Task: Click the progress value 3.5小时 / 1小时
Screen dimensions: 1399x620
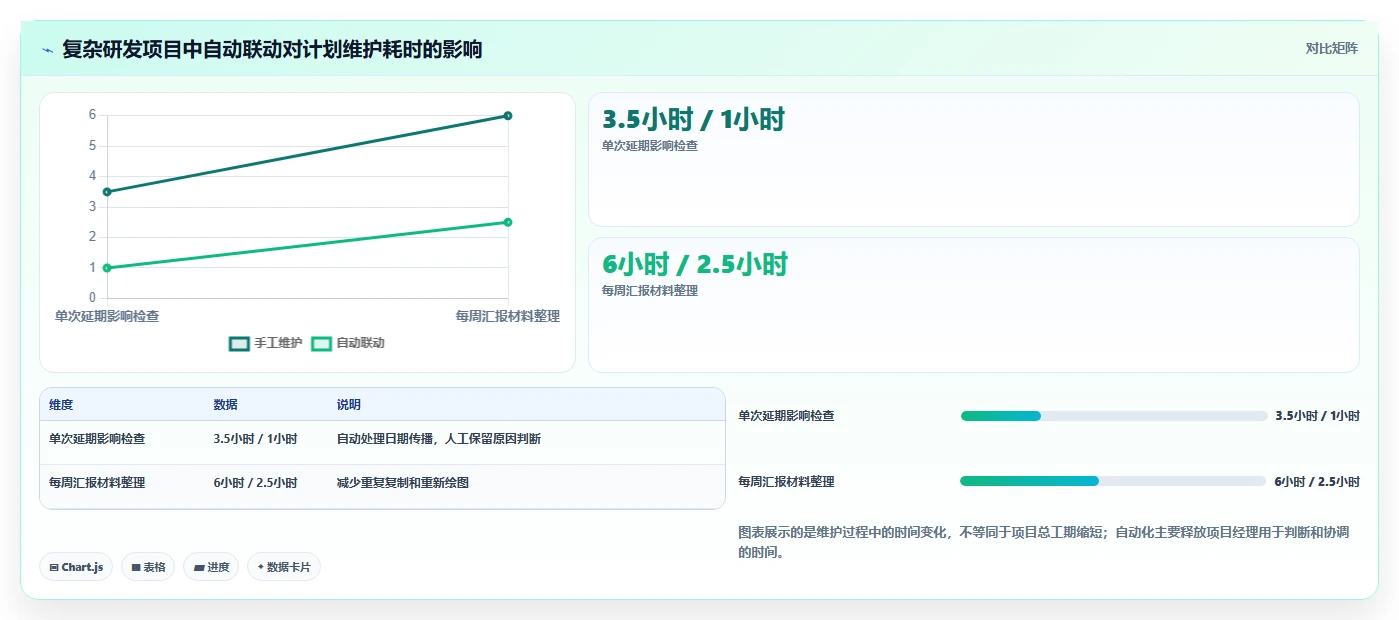Action: 1317,416
